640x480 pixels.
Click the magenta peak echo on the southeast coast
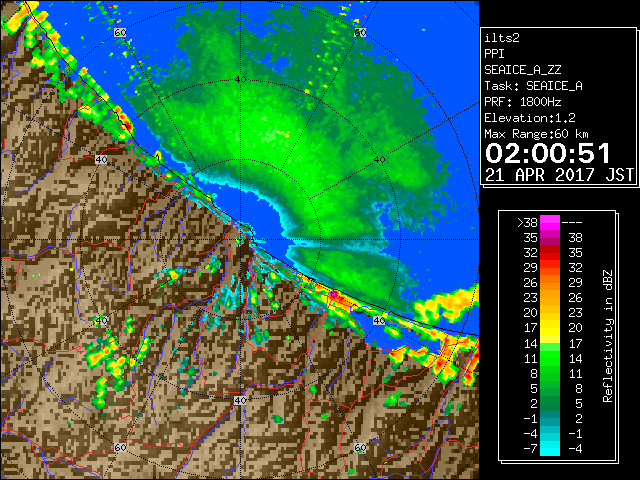pyautogui.click(x=334, y=294)
